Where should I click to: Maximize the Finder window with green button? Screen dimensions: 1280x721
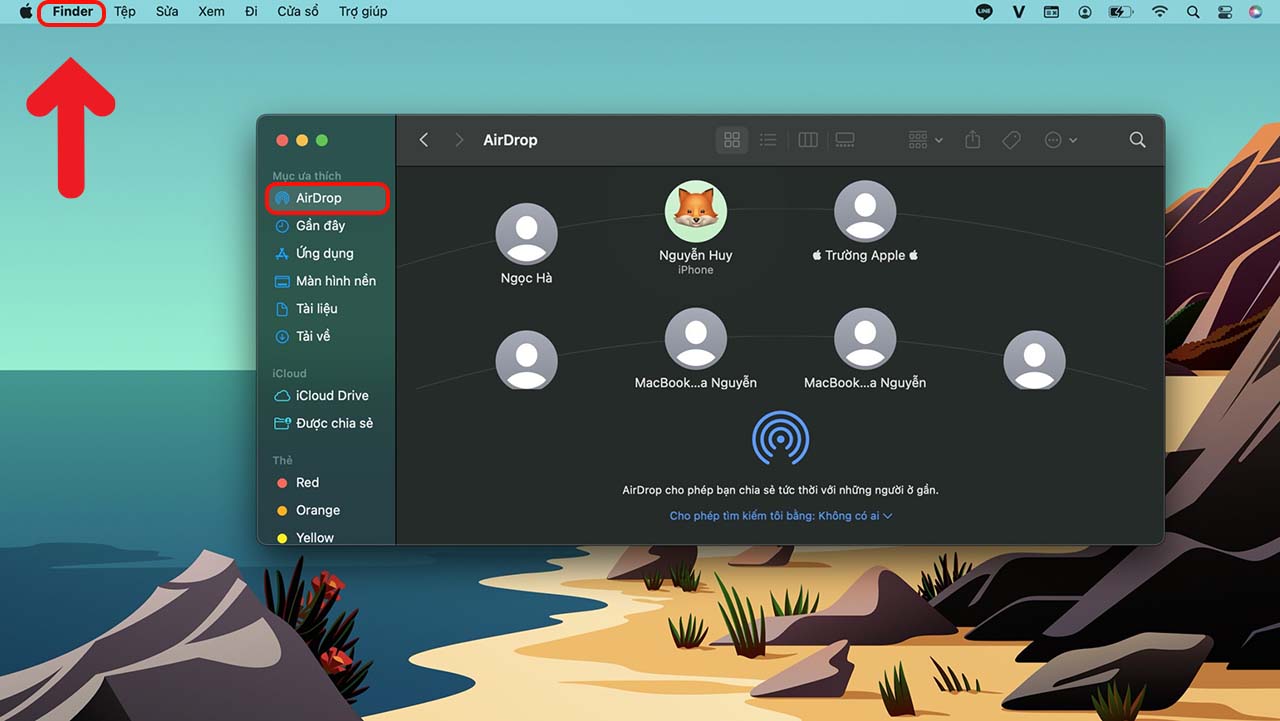coord(322,140)
